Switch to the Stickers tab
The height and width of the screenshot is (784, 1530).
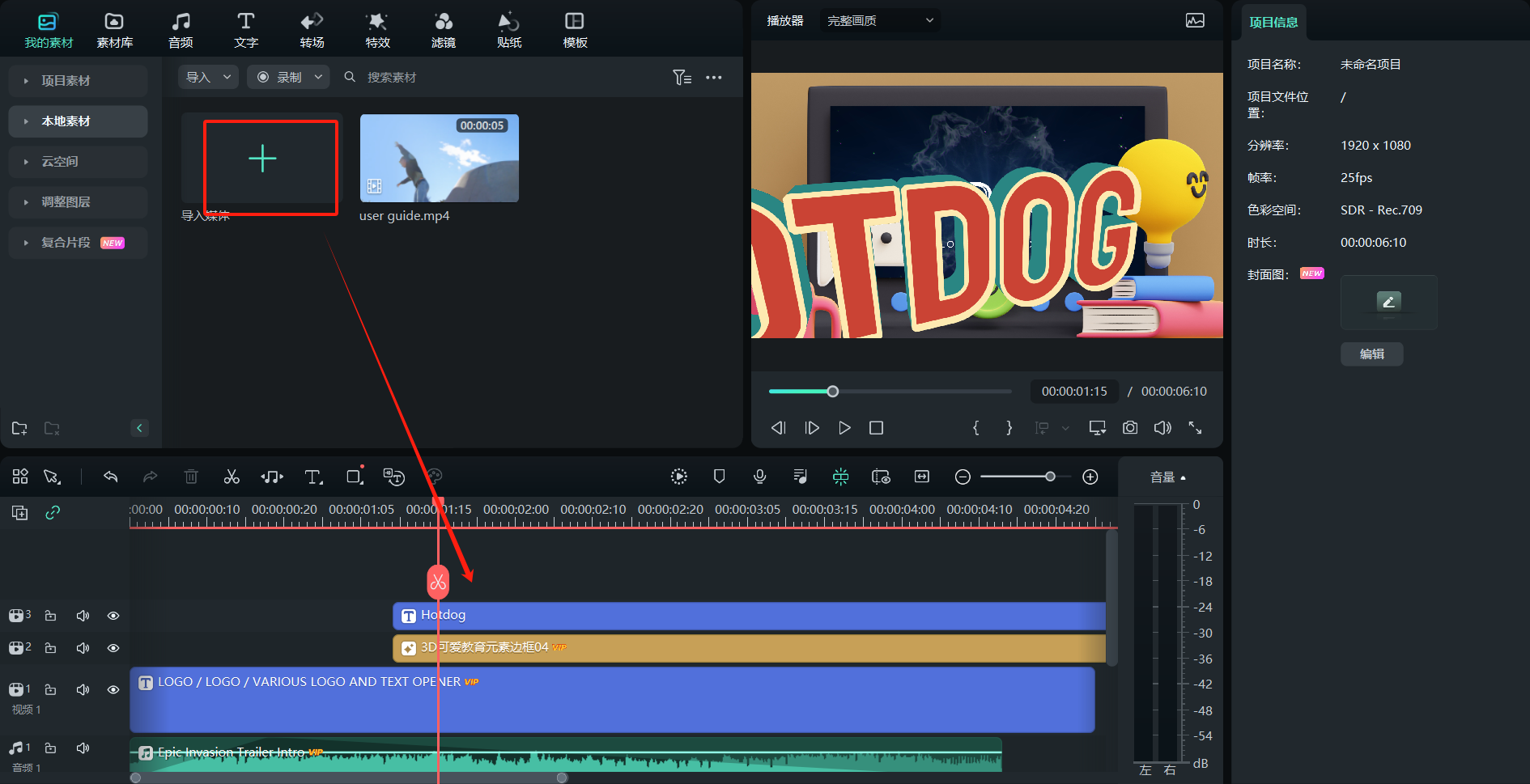point(508,30)
